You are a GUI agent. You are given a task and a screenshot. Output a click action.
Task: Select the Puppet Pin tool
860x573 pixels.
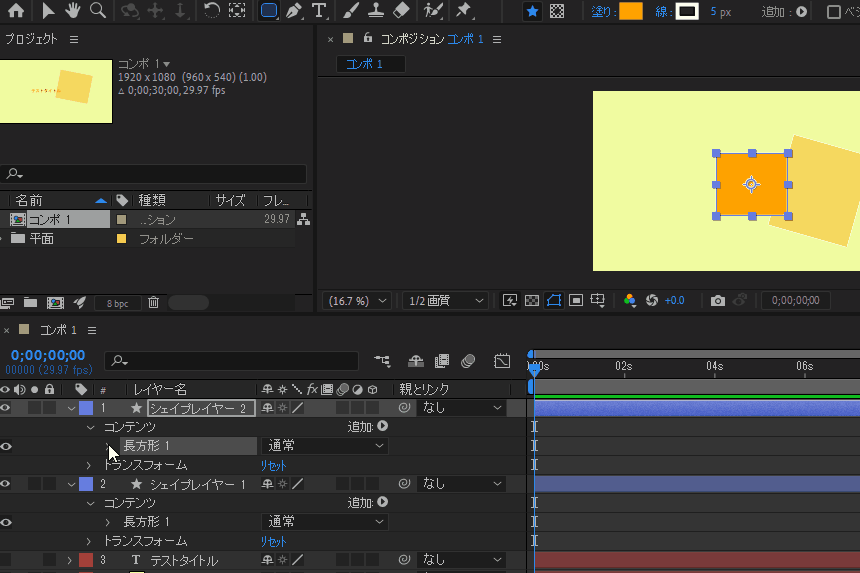[x=463, y=10]
